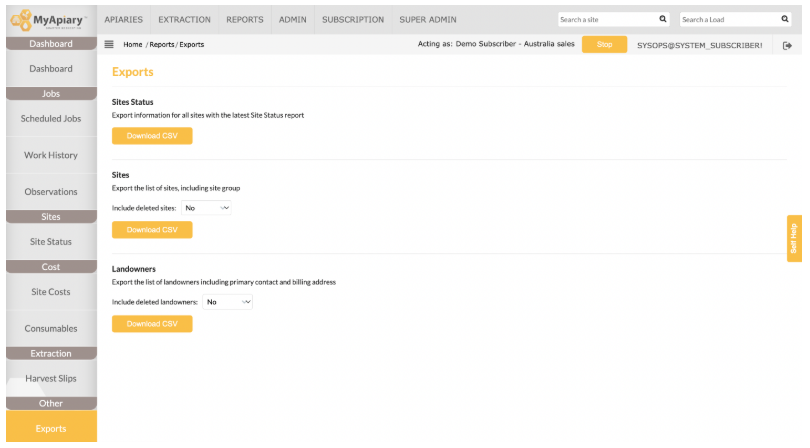Download CSV for Sites export

tap(152, 230)
